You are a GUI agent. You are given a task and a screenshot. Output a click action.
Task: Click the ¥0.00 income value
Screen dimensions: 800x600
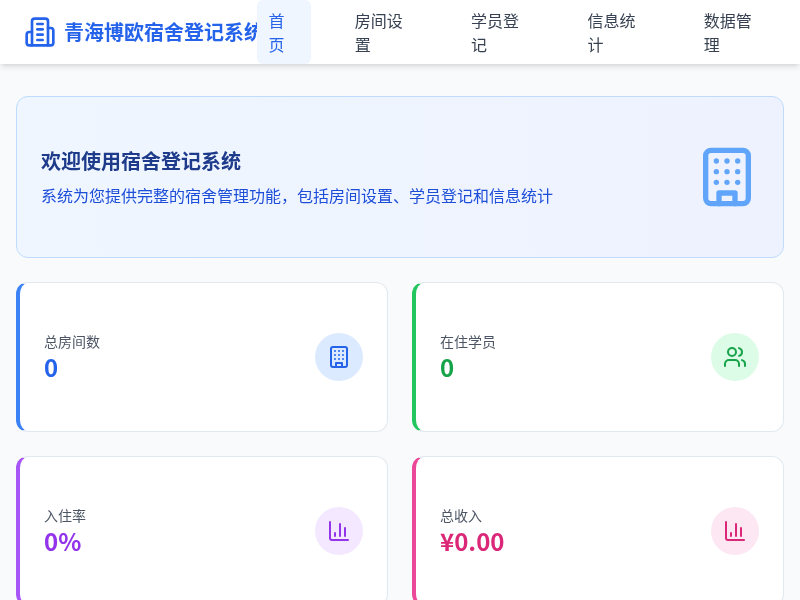pos(472,542)
